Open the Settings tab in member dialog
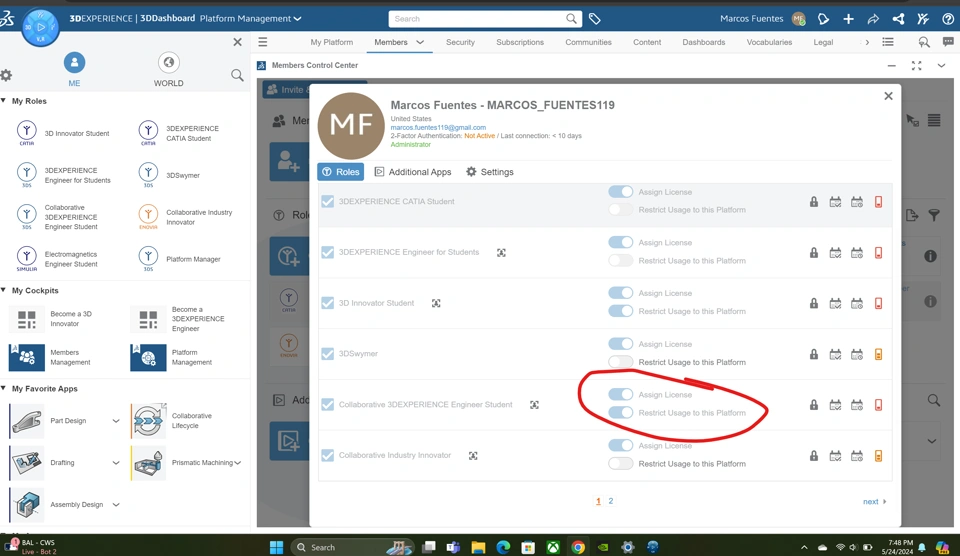 490,172
